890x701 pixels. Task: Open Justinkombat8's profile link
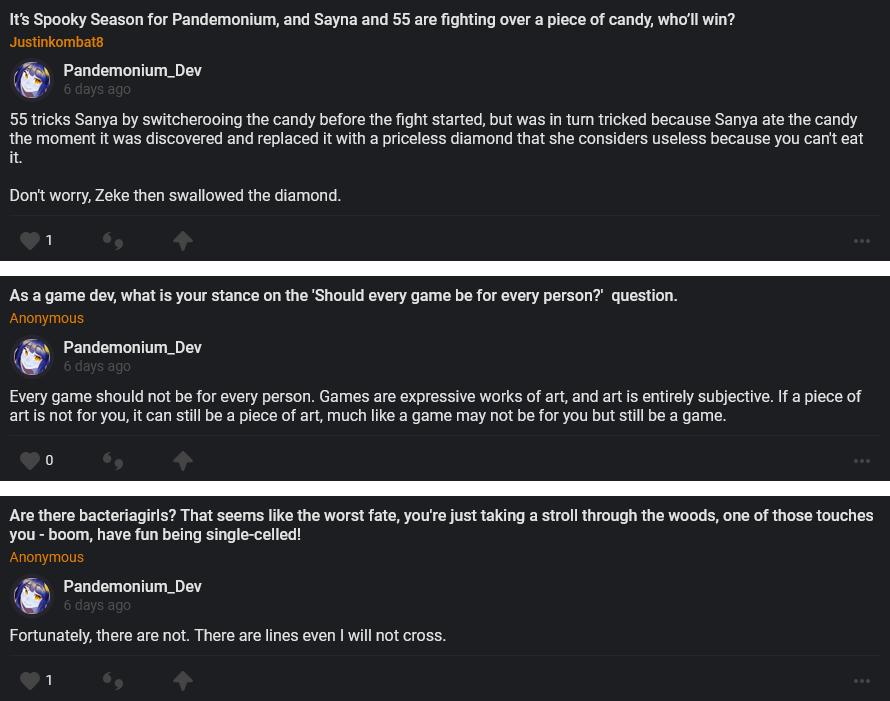(57, 42)
